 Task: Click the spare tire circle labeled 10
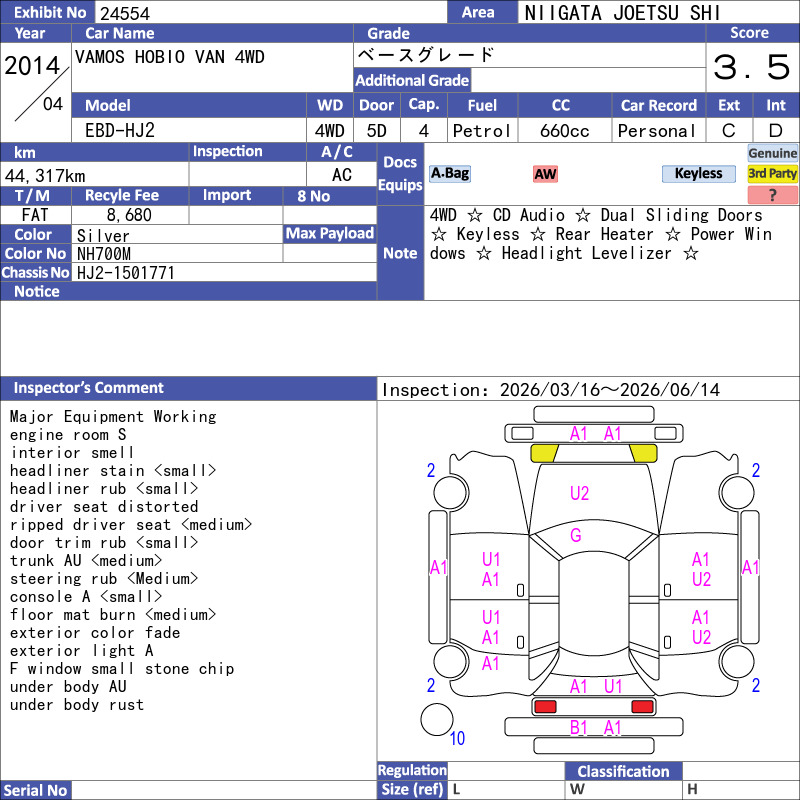pyautogui.click(x=437, y=719)
